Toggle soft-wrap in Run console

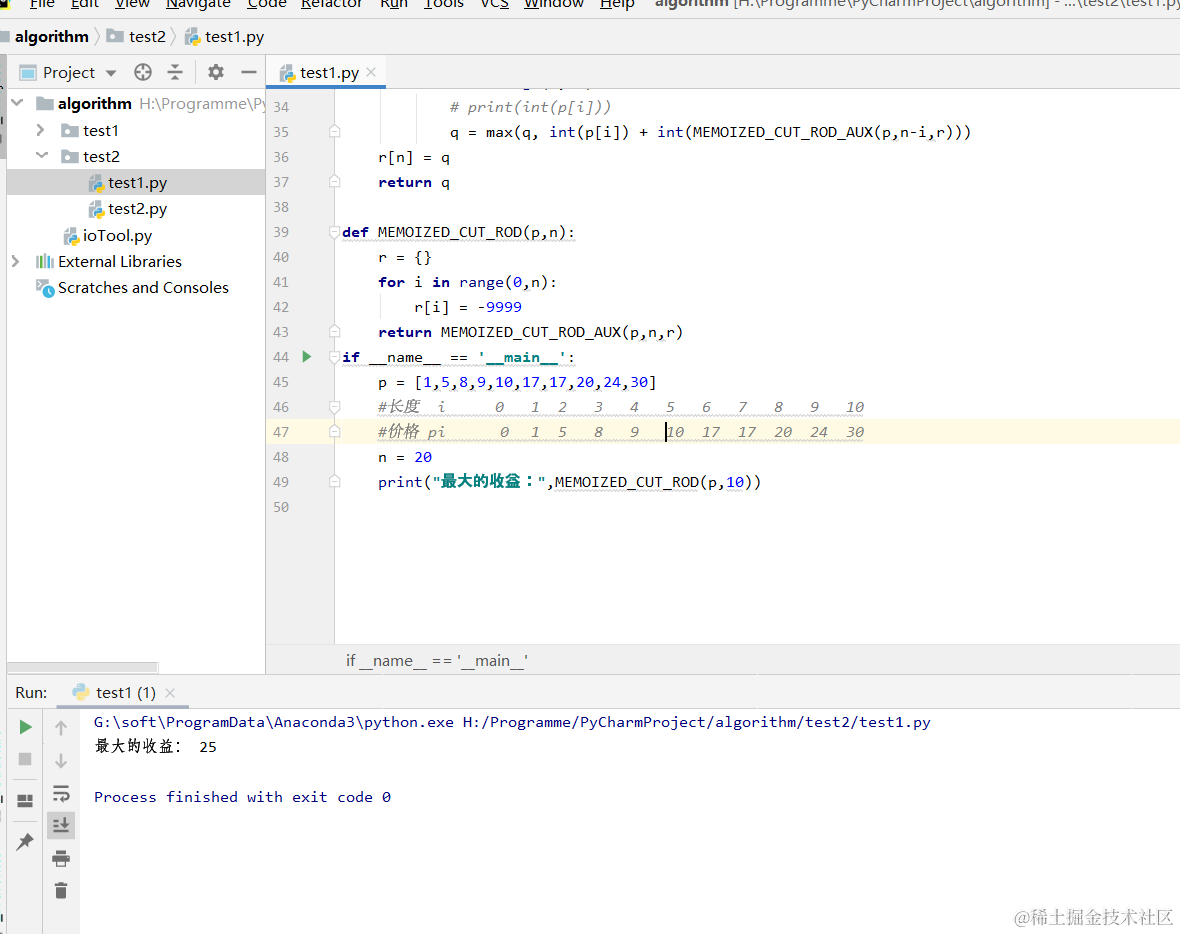61,793
